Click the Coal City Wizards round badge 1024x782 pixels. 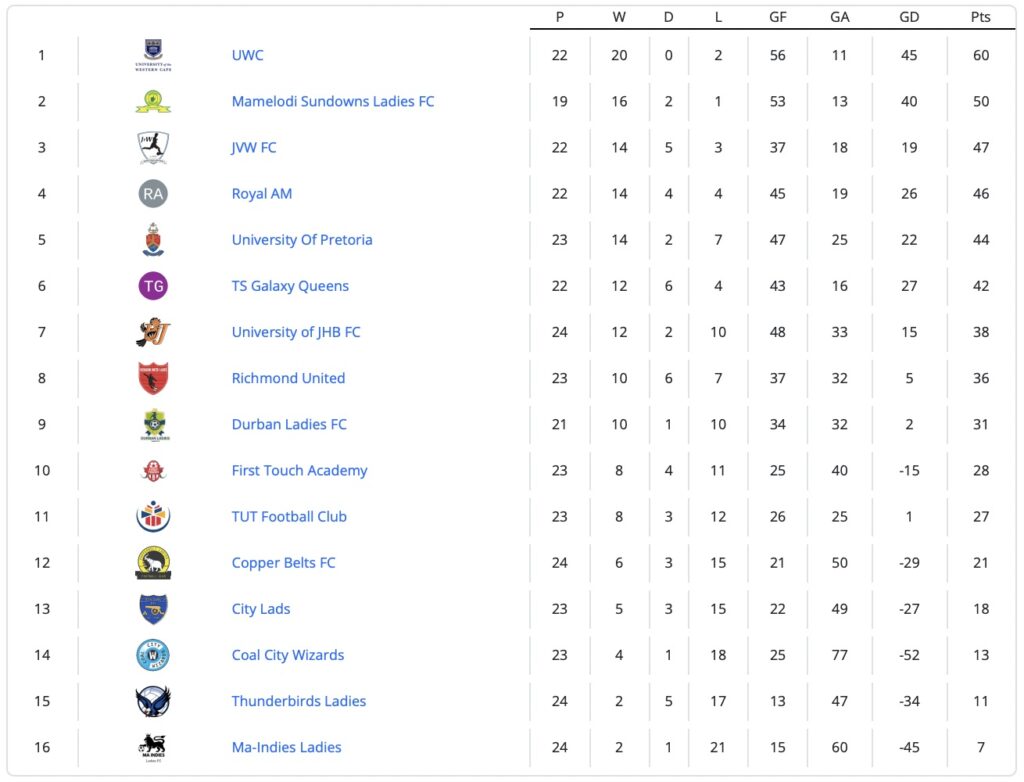(153, 655)
